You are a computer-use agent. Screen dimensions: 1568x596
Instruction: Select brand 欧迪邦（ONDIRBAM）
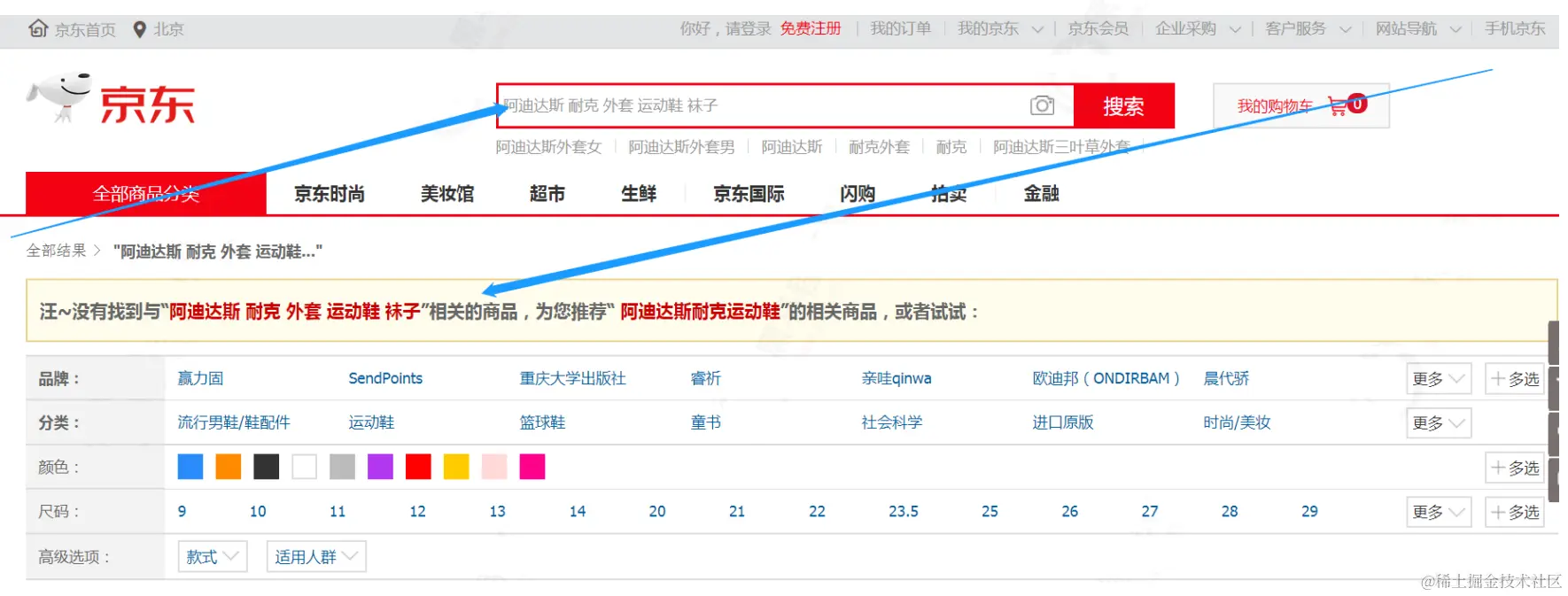tap(1106, 378)
